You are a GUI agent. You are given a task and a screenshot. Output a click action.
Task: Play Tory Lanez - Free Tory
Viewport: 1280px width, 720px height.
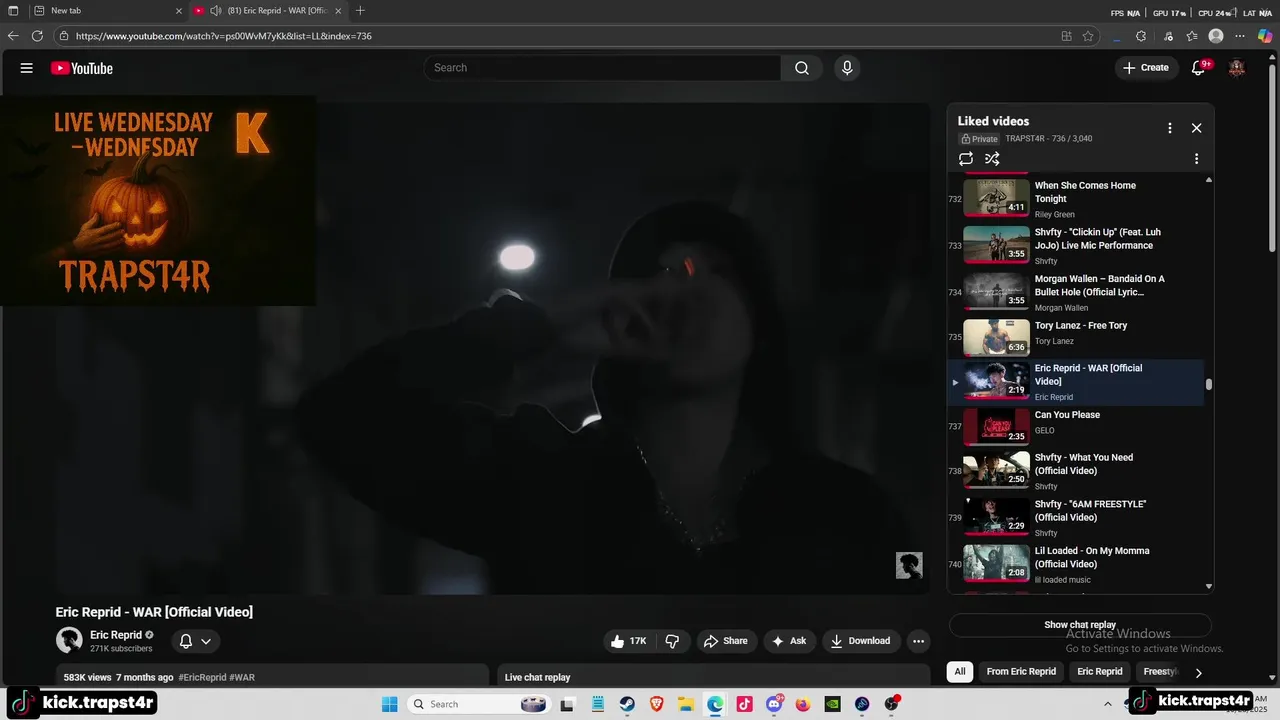click(1075, 338)
